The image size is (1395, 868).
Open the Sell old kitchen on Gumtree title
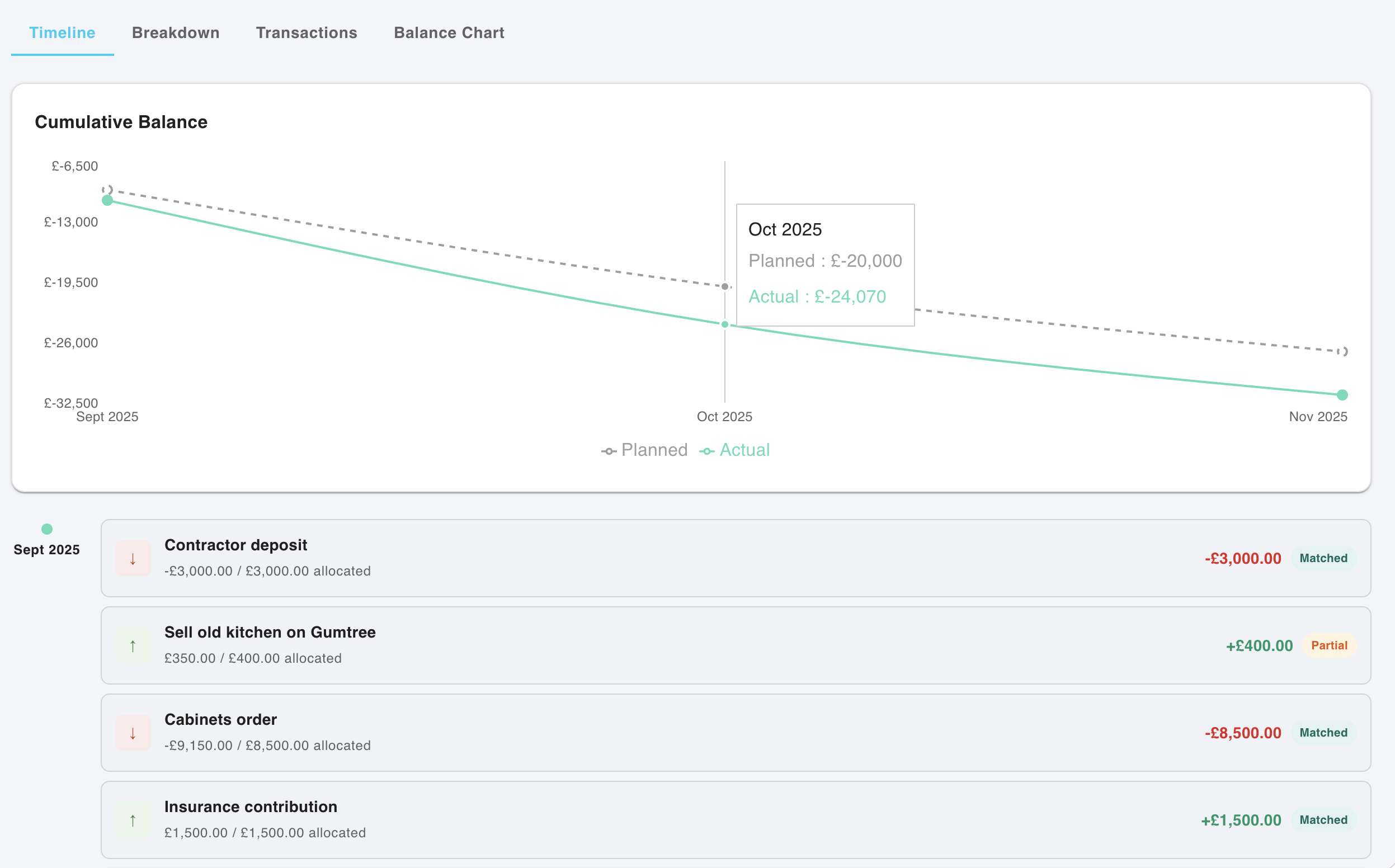pos(270,632)
